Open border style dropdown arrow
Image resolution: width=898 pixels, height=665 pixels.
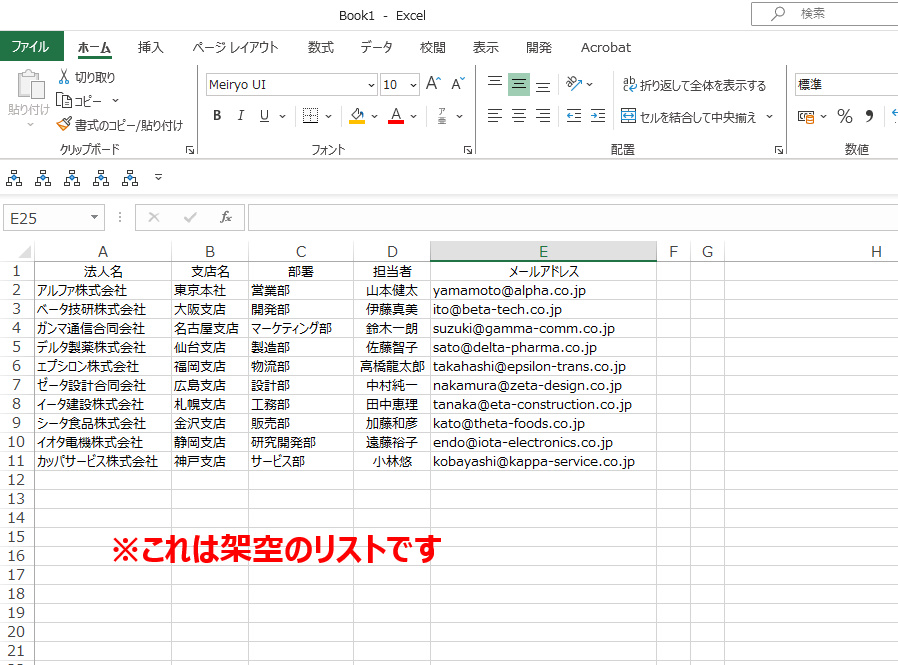pyautogui.click(x=328, y=116)
